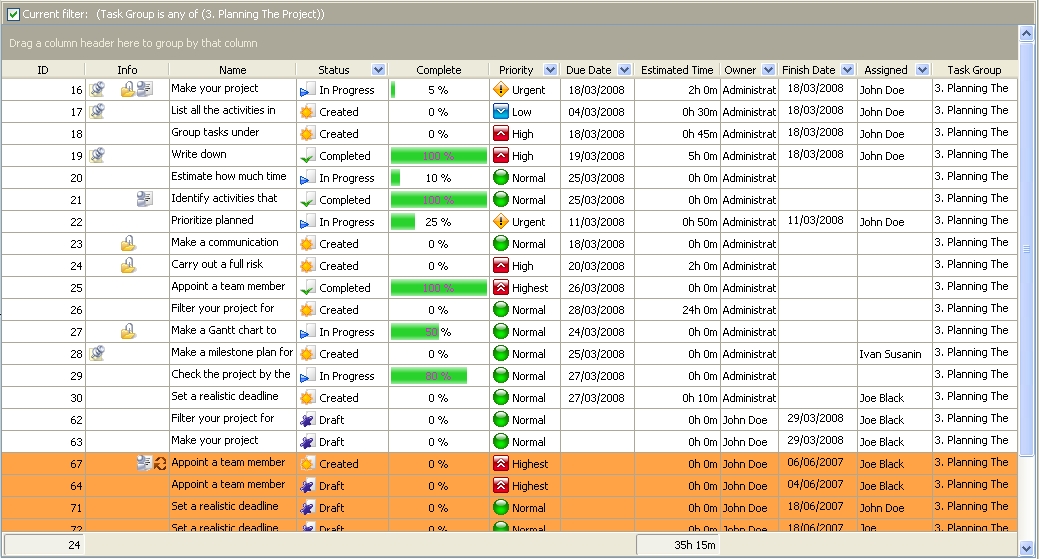Open the Status column filter dropdown

[378, 70]
